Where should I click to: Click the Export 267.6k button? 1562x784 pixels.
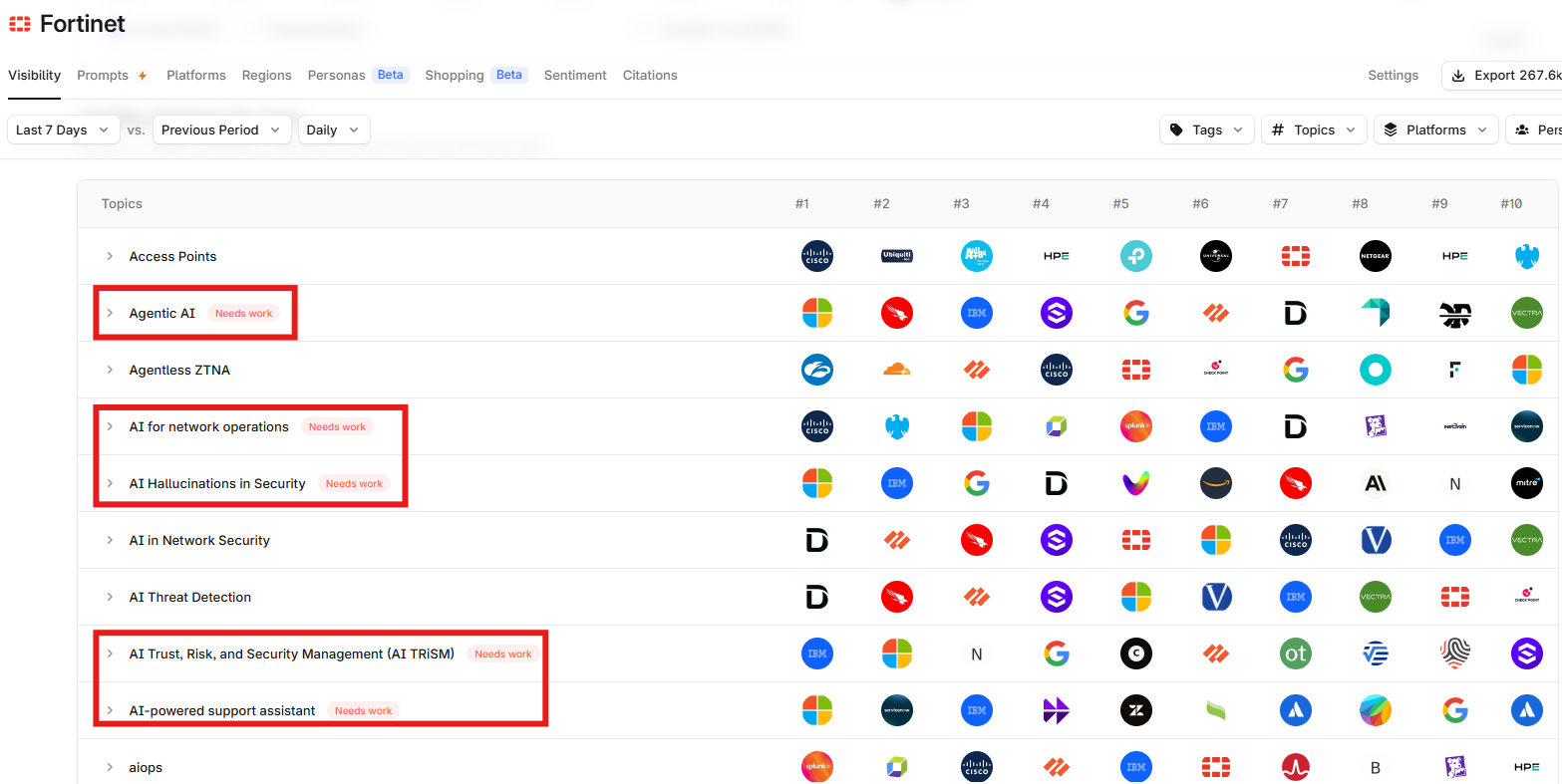(1502, 75)
